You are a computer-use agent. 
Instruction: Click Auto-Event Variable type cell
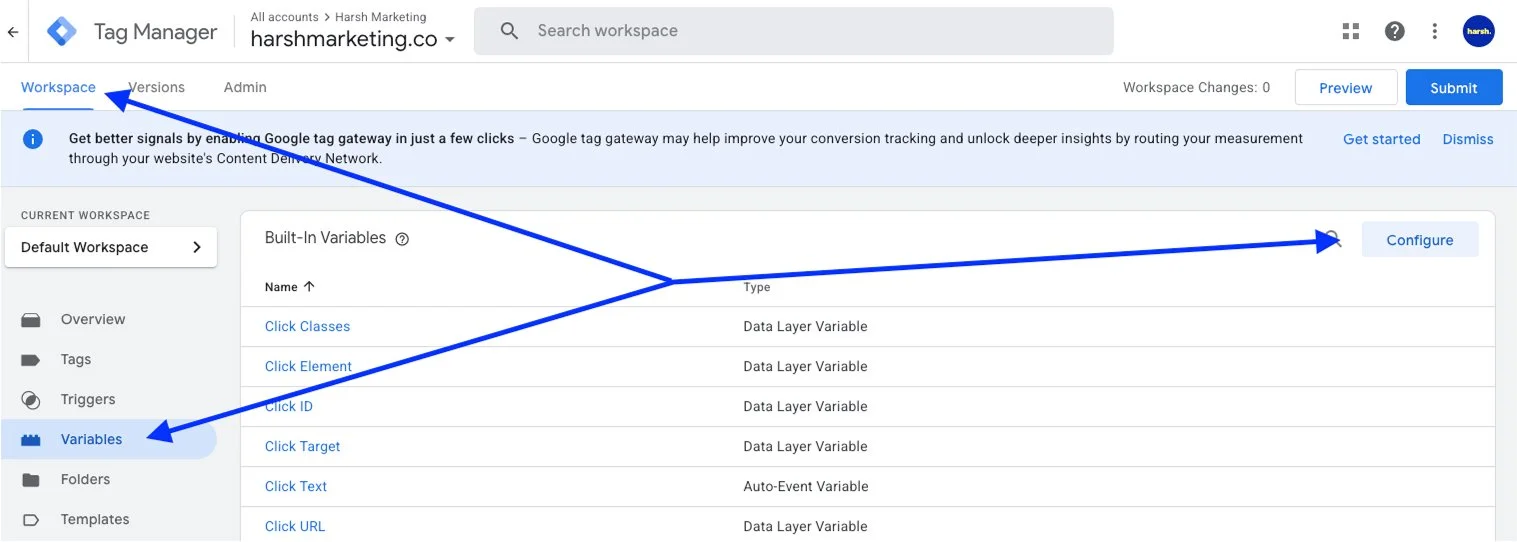click(806, 486)
